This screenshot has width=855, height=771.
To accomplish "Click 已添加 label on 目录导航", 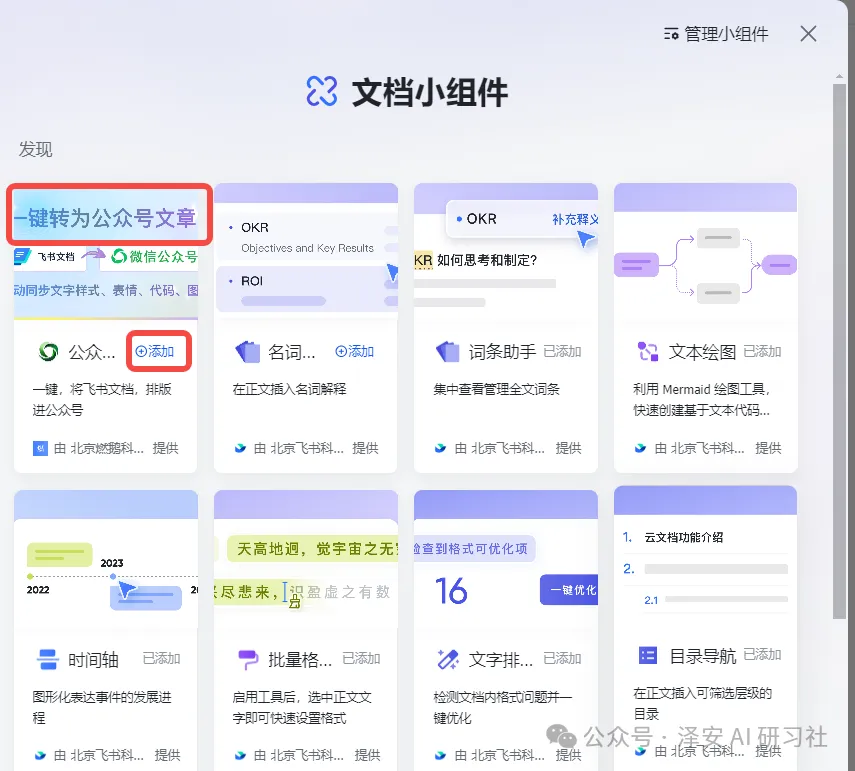I will (x=762, y=654).
